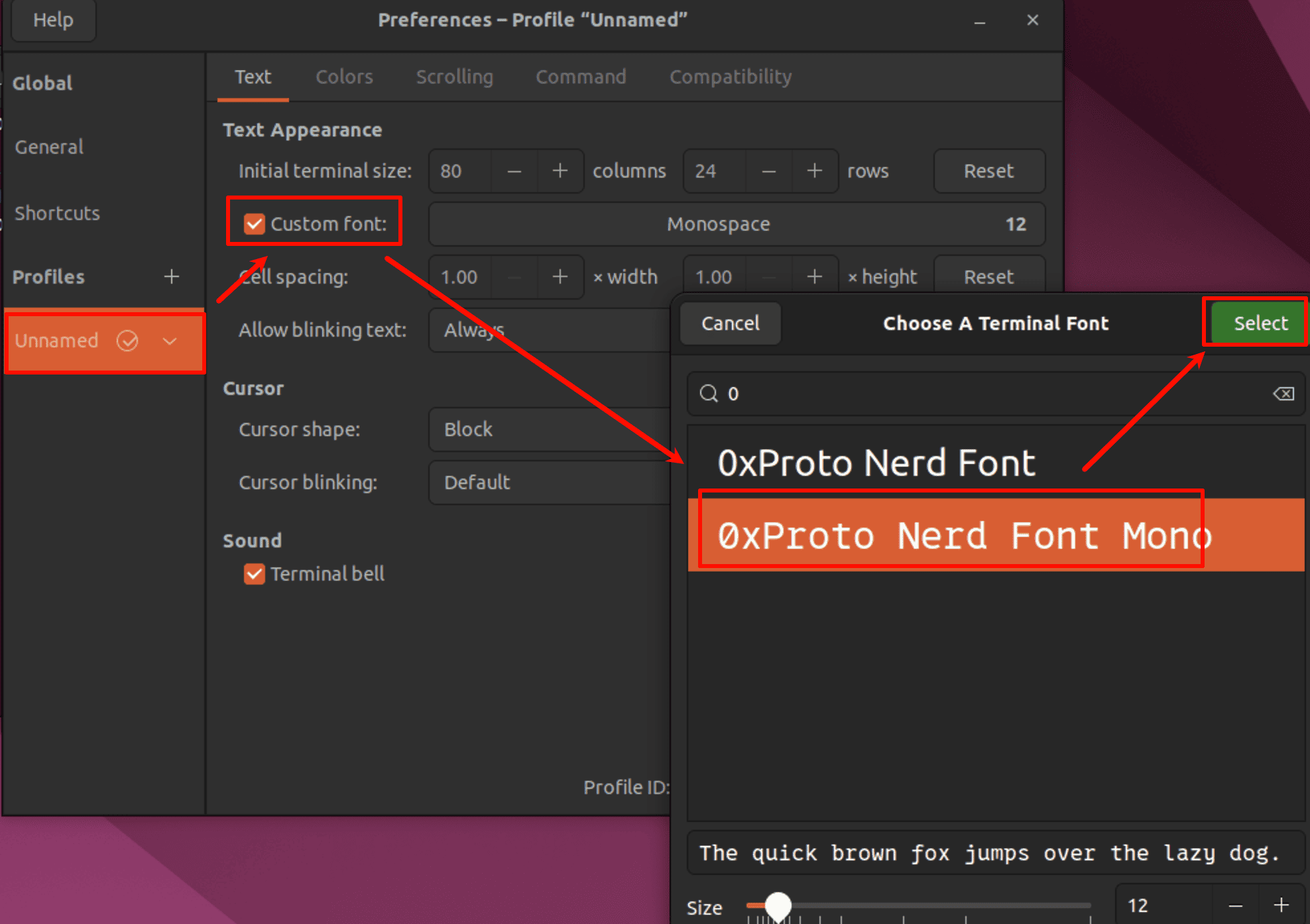Click the default-profile checkmark icon on Unnamed
This screenshot has width=1310, height=924.
127,341
